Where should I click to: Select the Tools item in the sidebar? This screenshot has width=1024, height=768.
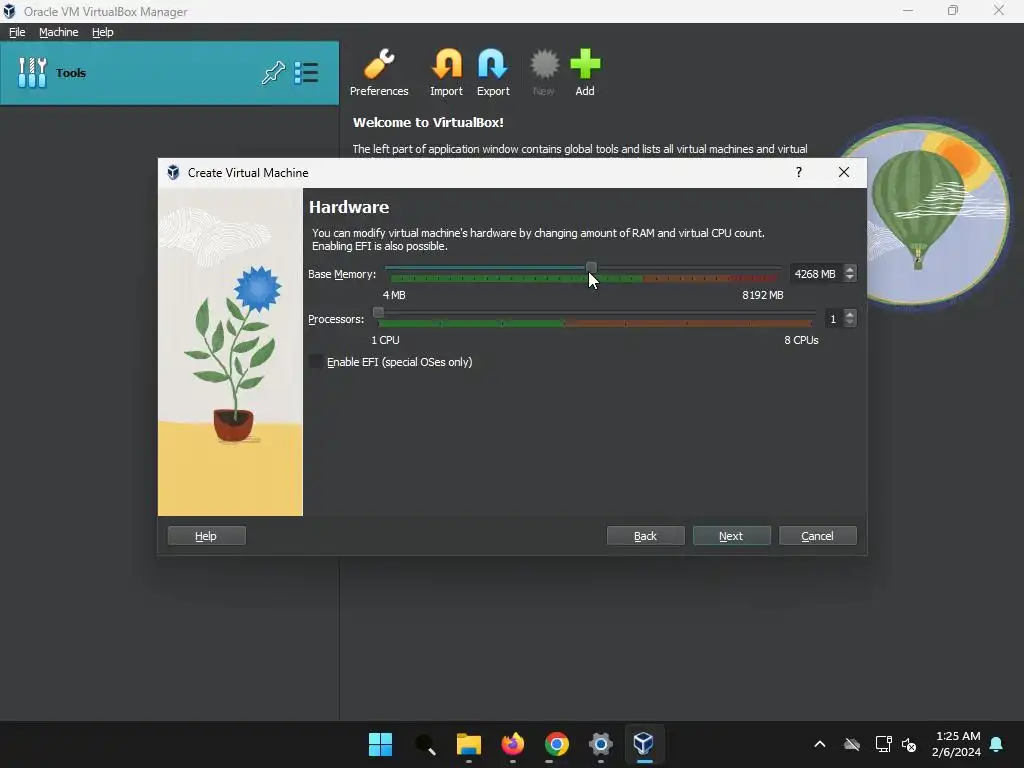pyautogui.click(x=169, y=72)
